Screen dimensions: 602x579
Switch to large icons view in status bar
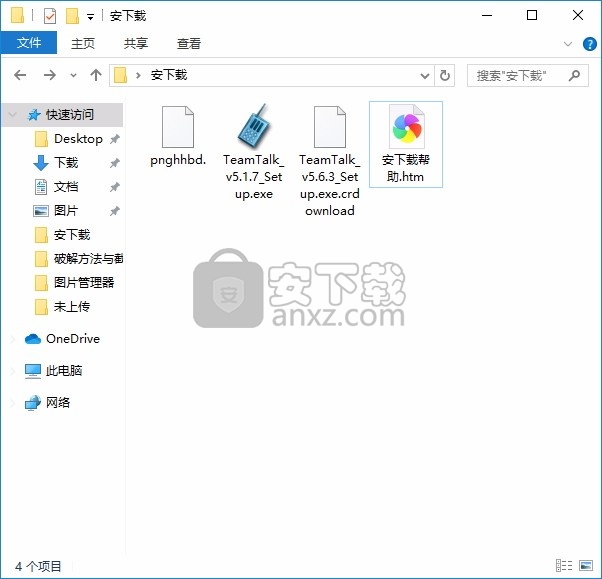pyautogui.click(x=586, y=565)
